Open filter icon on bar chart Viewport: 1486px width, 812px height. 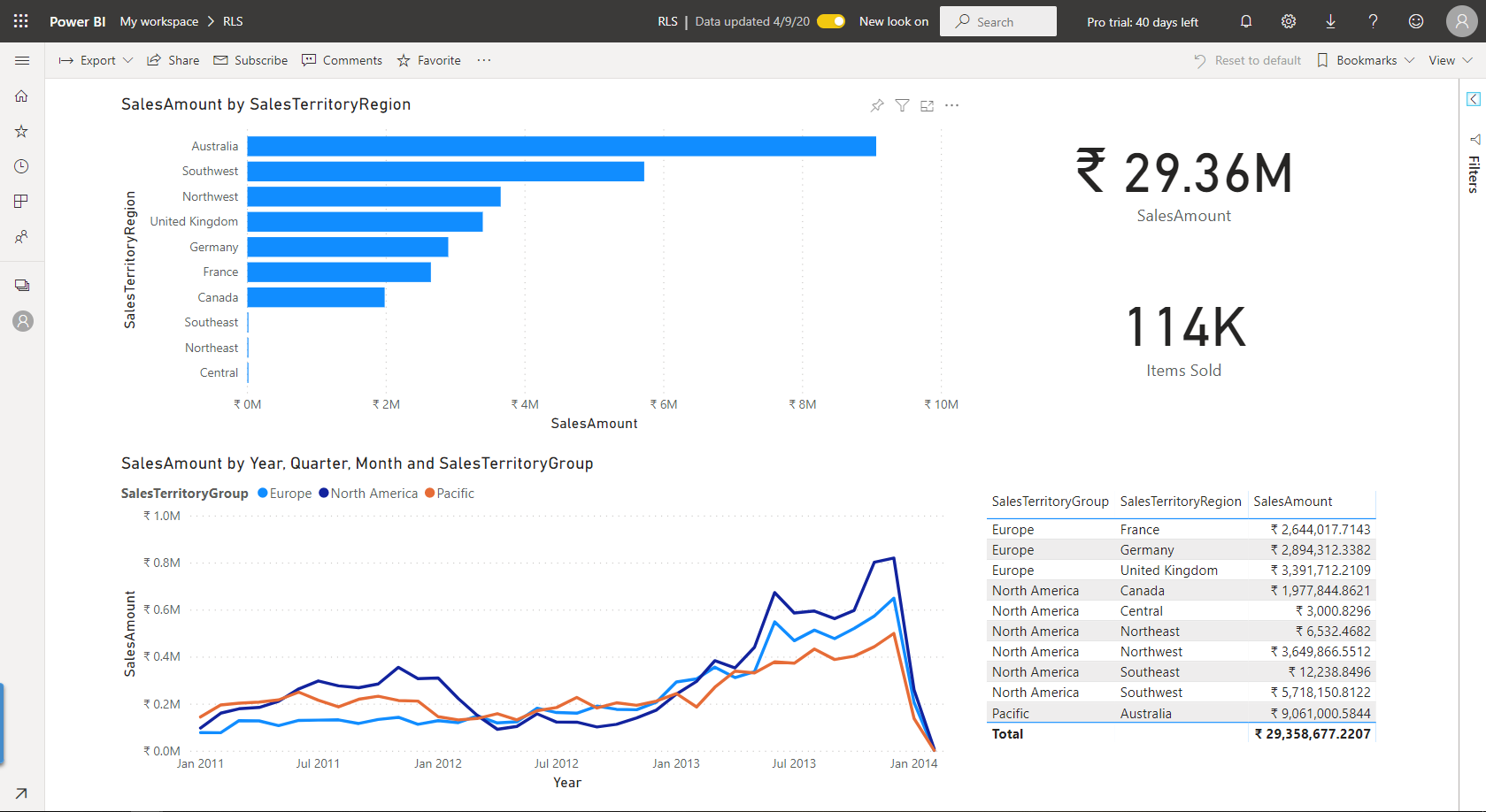click(x=902, y=106)
